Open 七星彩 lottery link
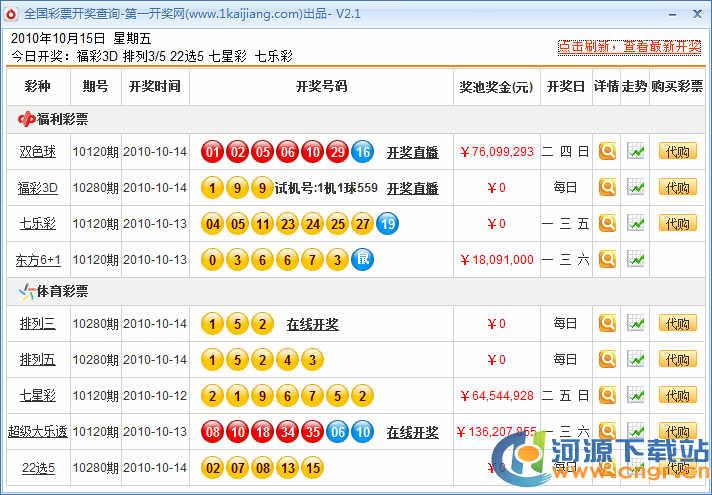 coord(38,396)
